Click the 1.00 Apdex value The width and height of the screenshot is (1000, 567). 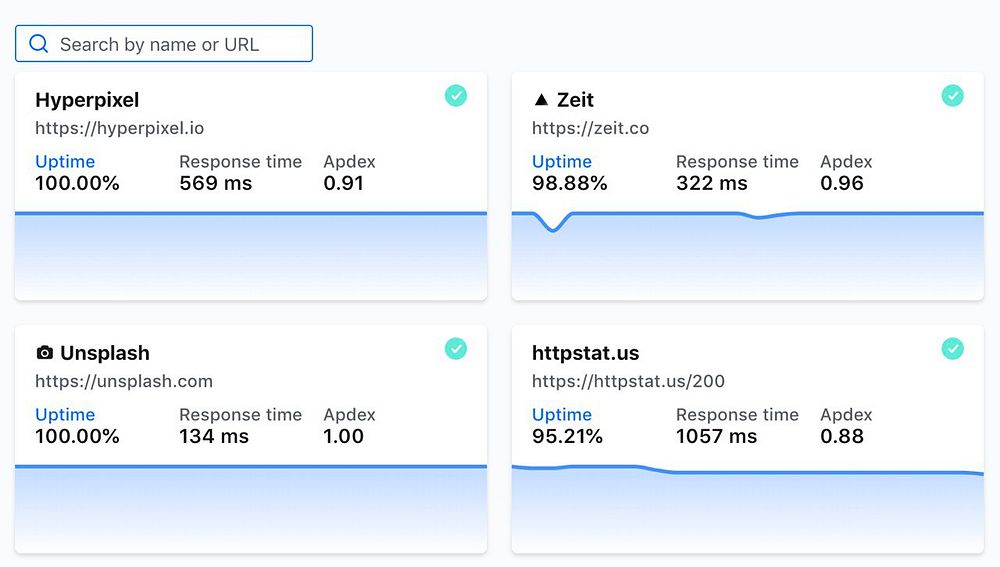344,437
